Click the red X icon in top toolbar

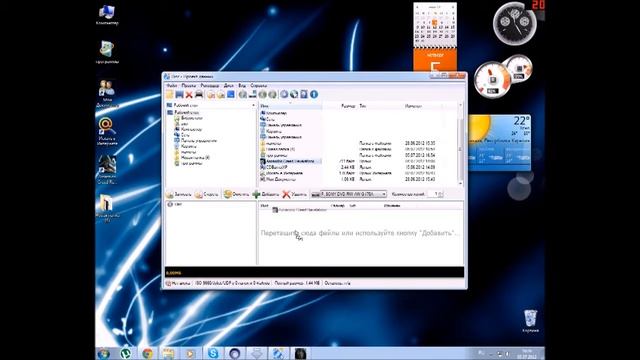click(189, 95)
